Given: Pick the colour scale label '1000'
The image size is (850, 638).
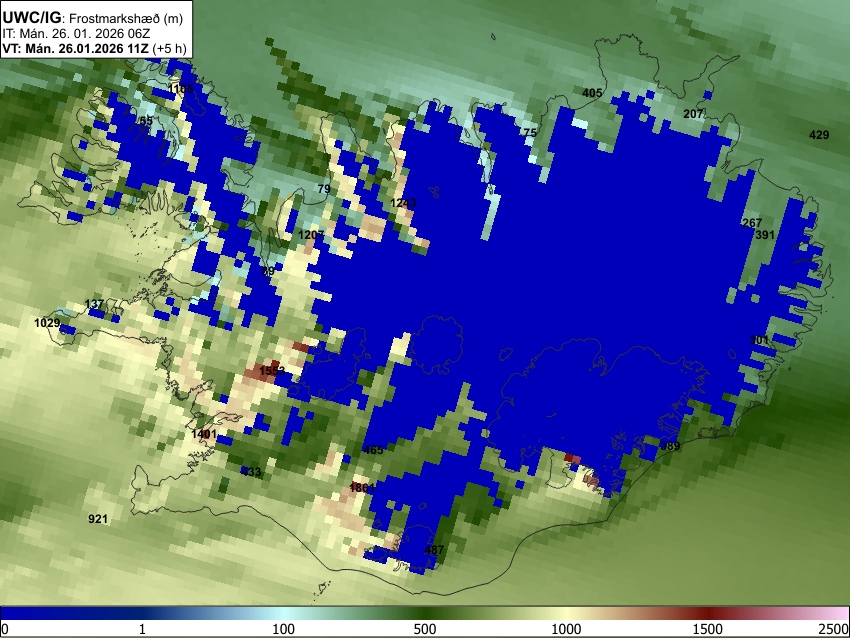Looking at the screenshot, I should click(x=566, y=629).
